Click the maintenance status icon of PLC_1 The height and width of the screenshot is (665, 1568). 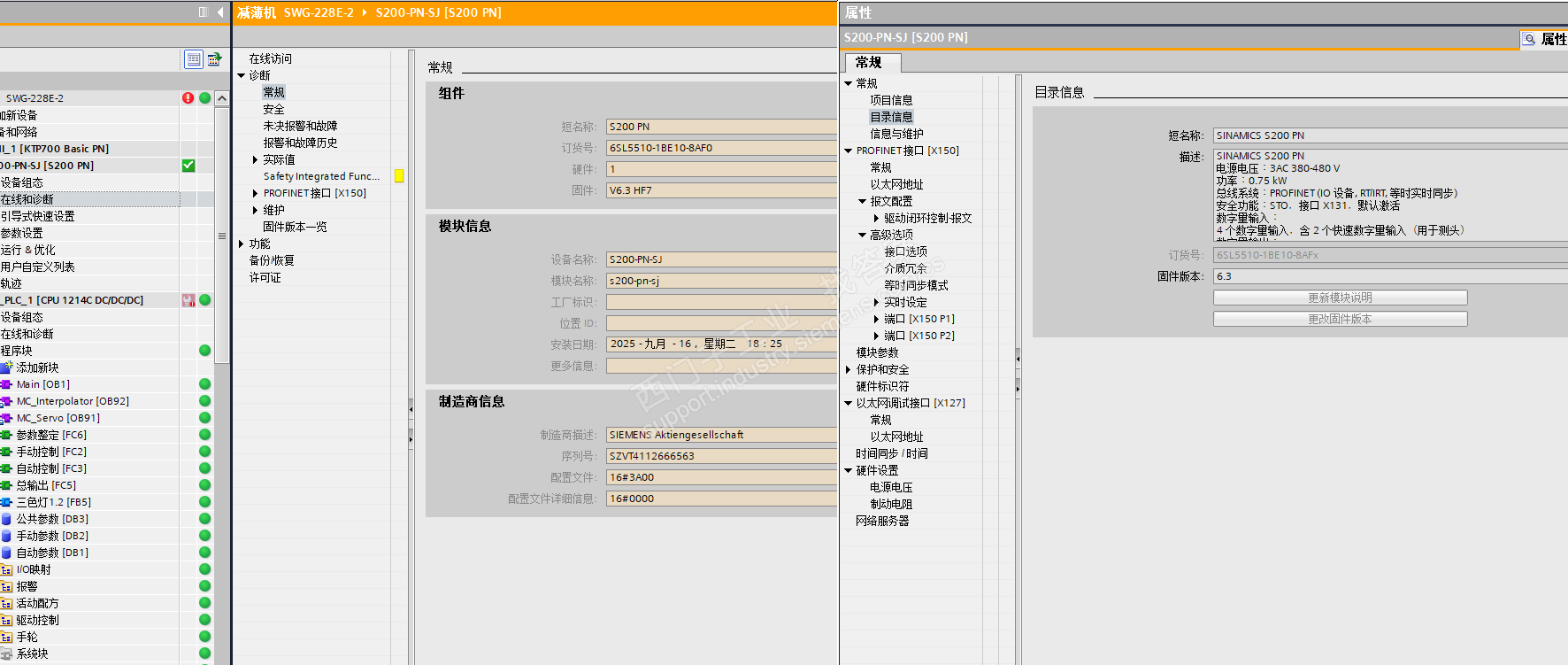188,300
